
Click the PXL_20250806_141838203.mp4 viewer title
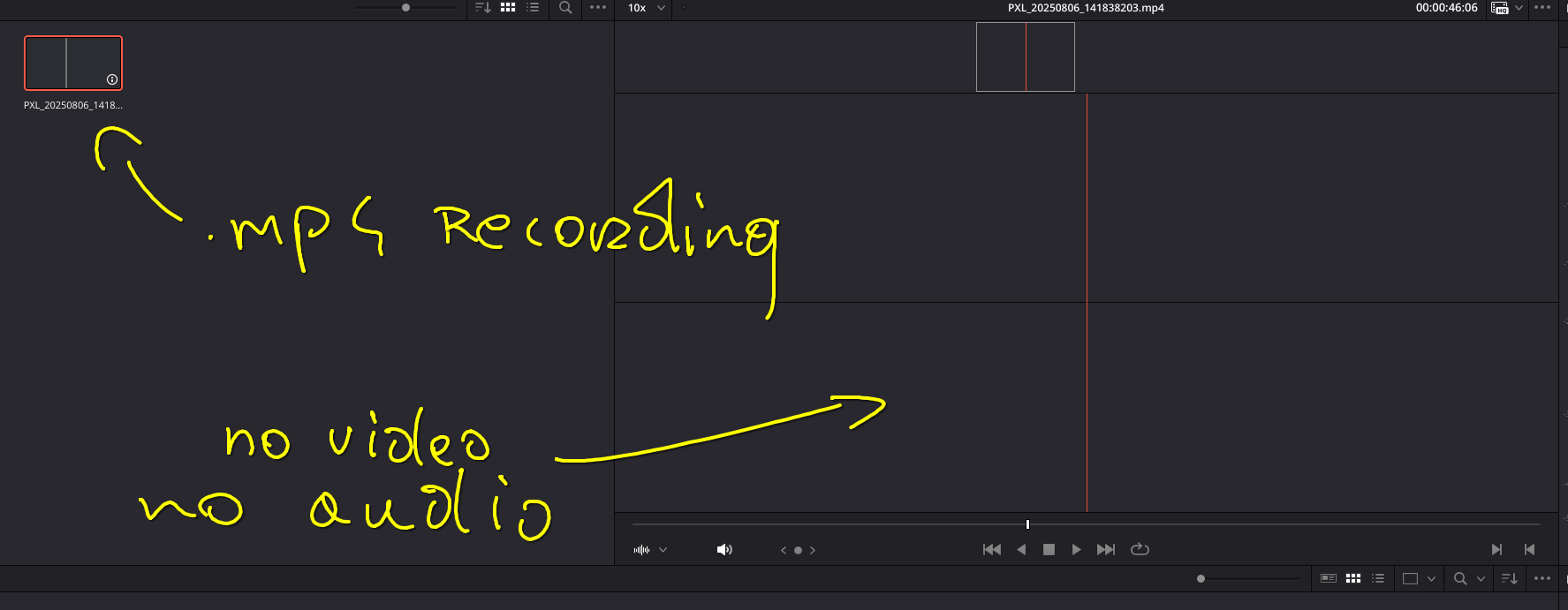pyautogui.click(x=1086, y=8)
